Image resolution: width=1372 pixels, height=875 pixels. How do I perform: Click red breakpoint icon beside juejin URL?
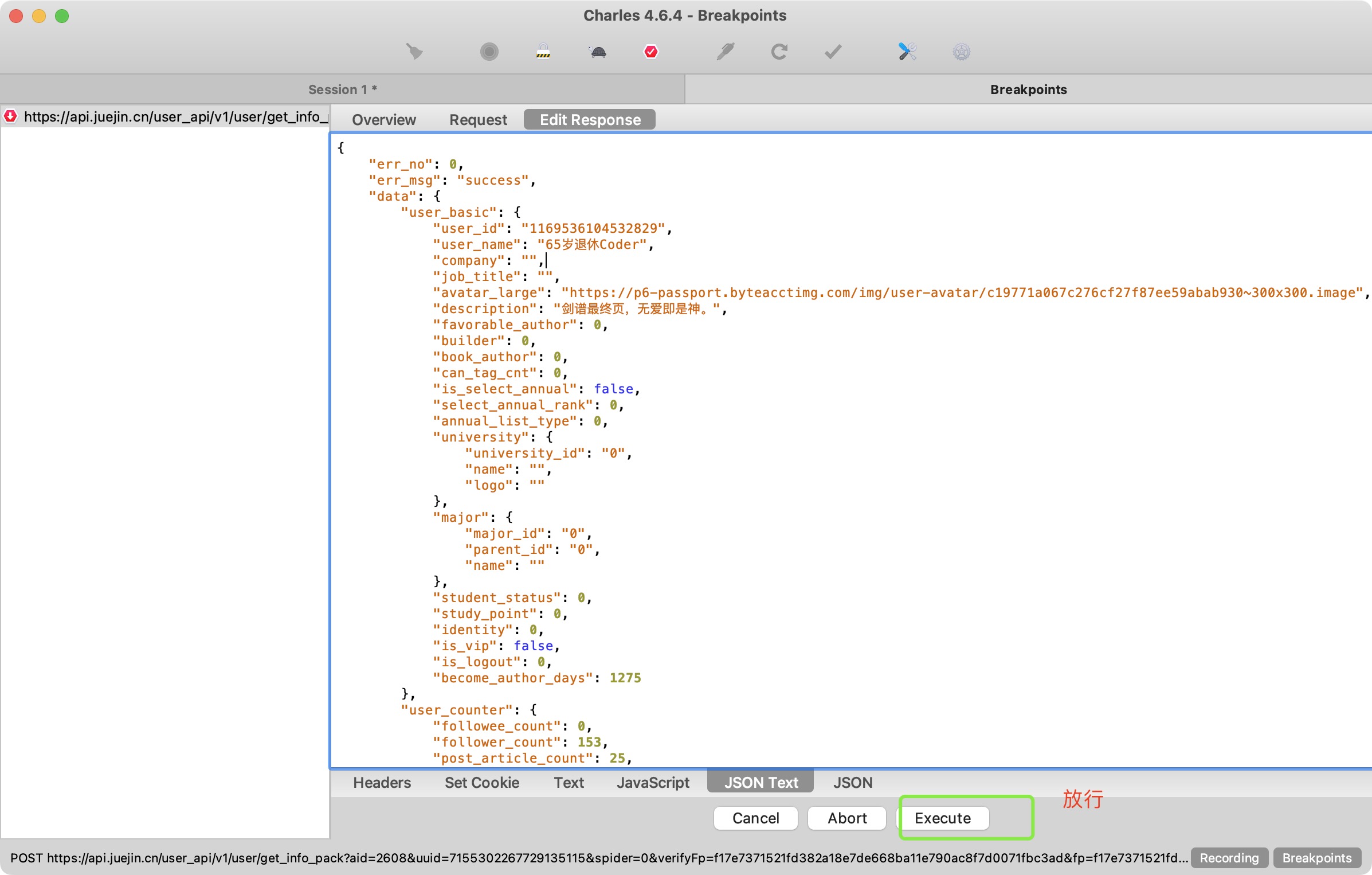10,116
